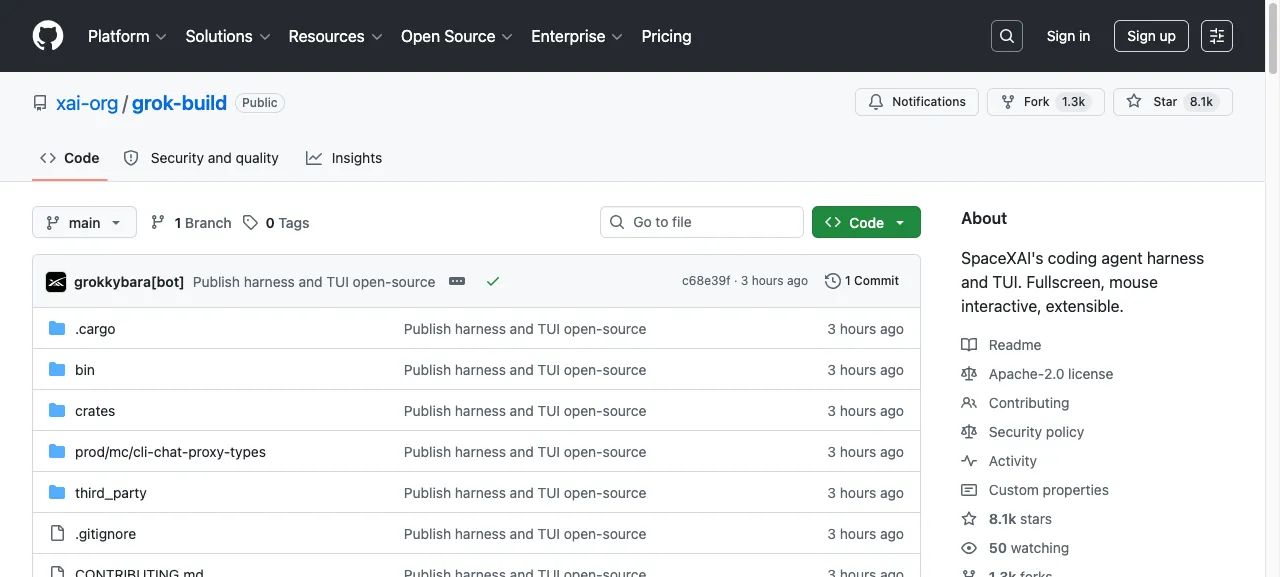Open the appearance settings icon button
This screenshot has height=577, width=1280.
(1217, 36)
